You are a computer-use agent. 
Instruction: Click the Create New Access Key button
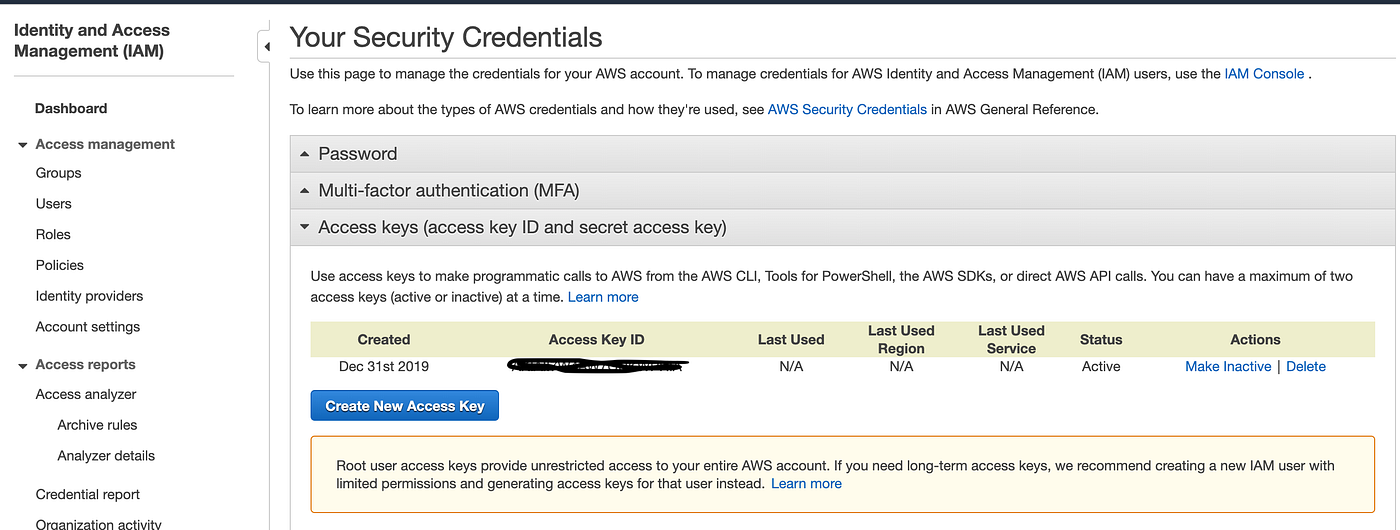tap(405, 406)
